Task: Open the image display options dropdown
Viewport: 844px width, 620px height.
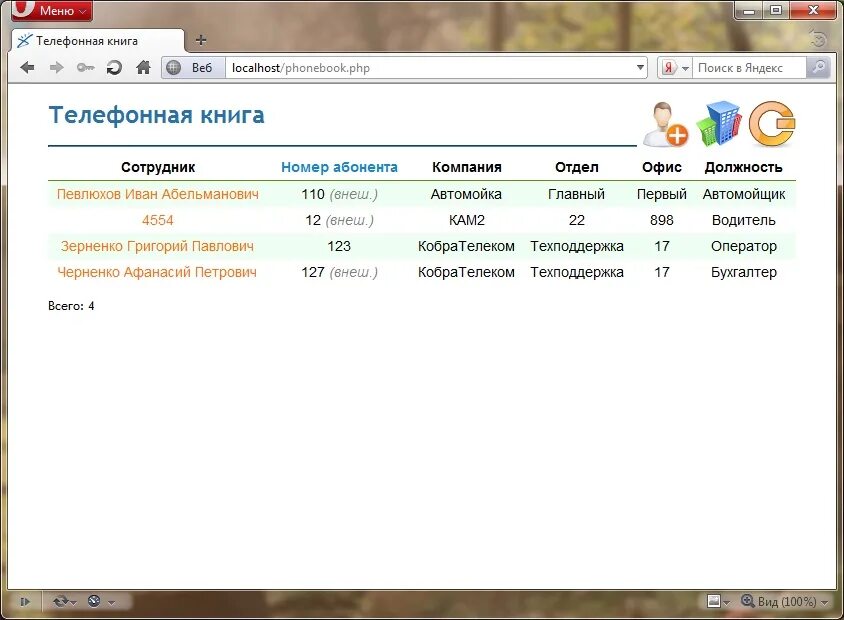Action: [x=718, y=601]
